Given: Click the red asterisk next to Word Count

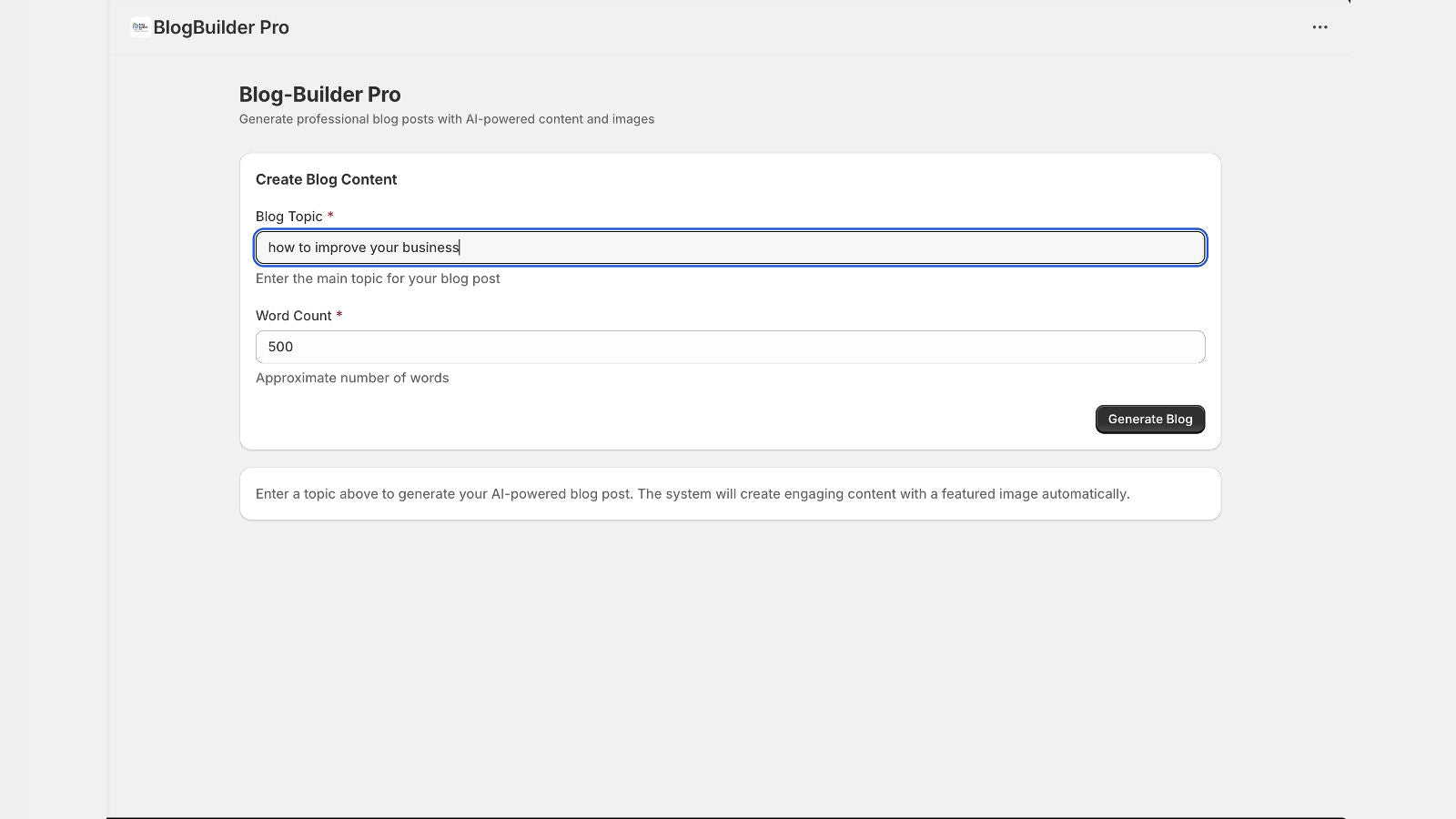Looking at the screenshot, I should [339, 315].
